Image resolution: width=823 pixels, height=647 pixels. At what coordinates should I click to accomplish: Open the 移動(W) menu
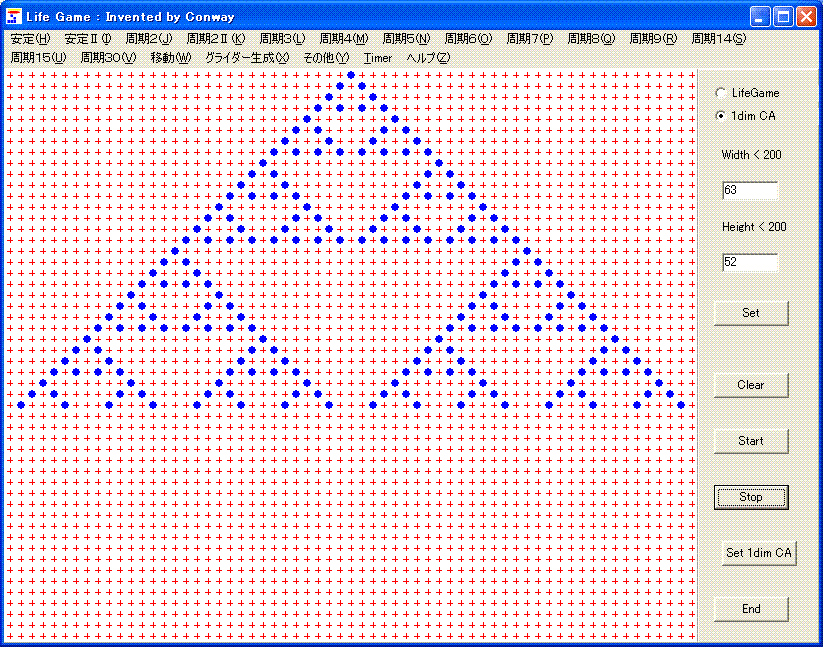[171, 58]
